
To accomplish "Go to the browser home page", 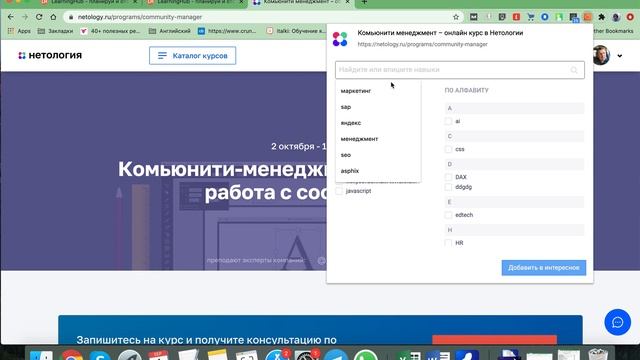I will pos(53,17).
